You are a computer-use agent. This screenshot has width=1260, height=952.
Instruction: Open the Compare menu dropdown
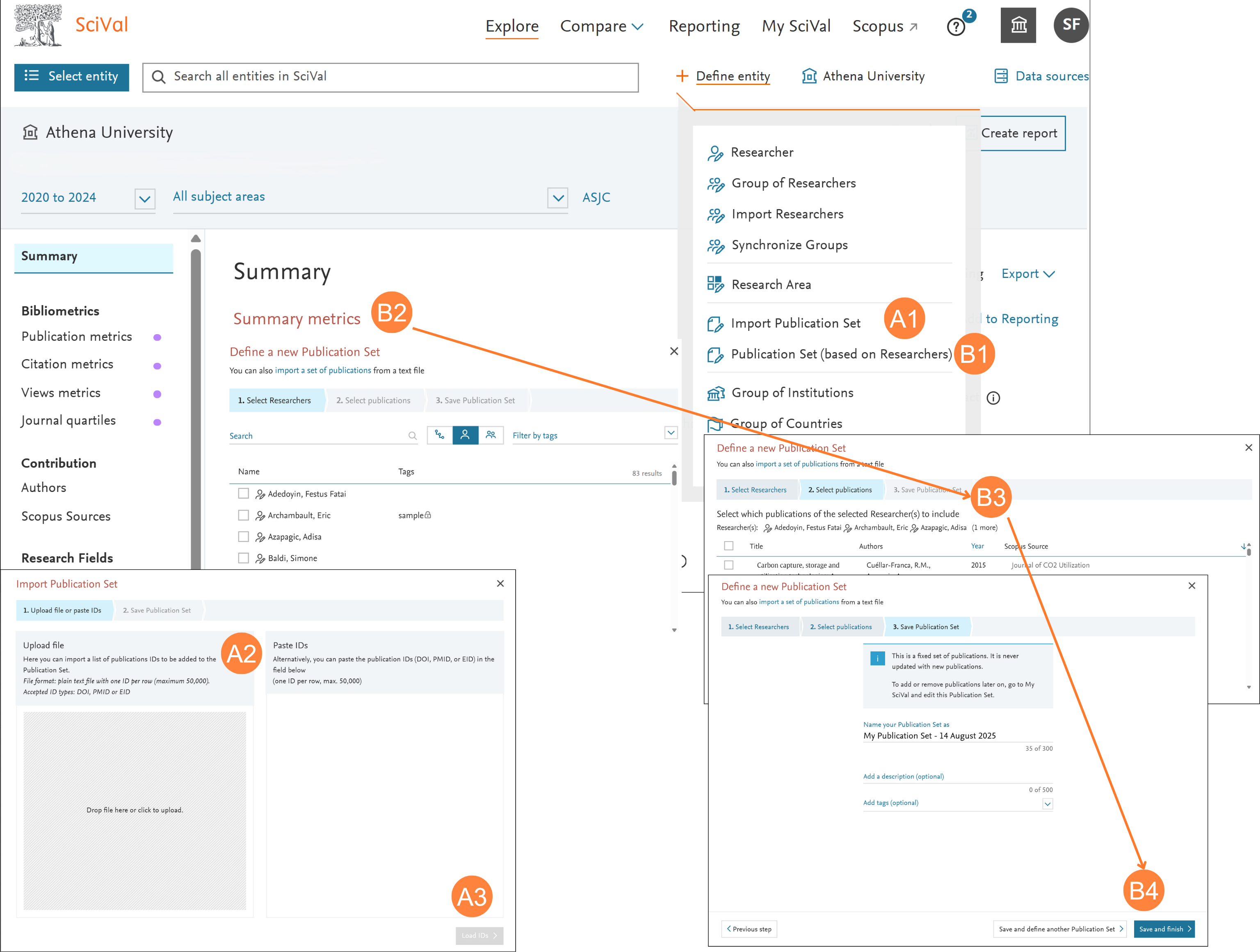point(602,26)
